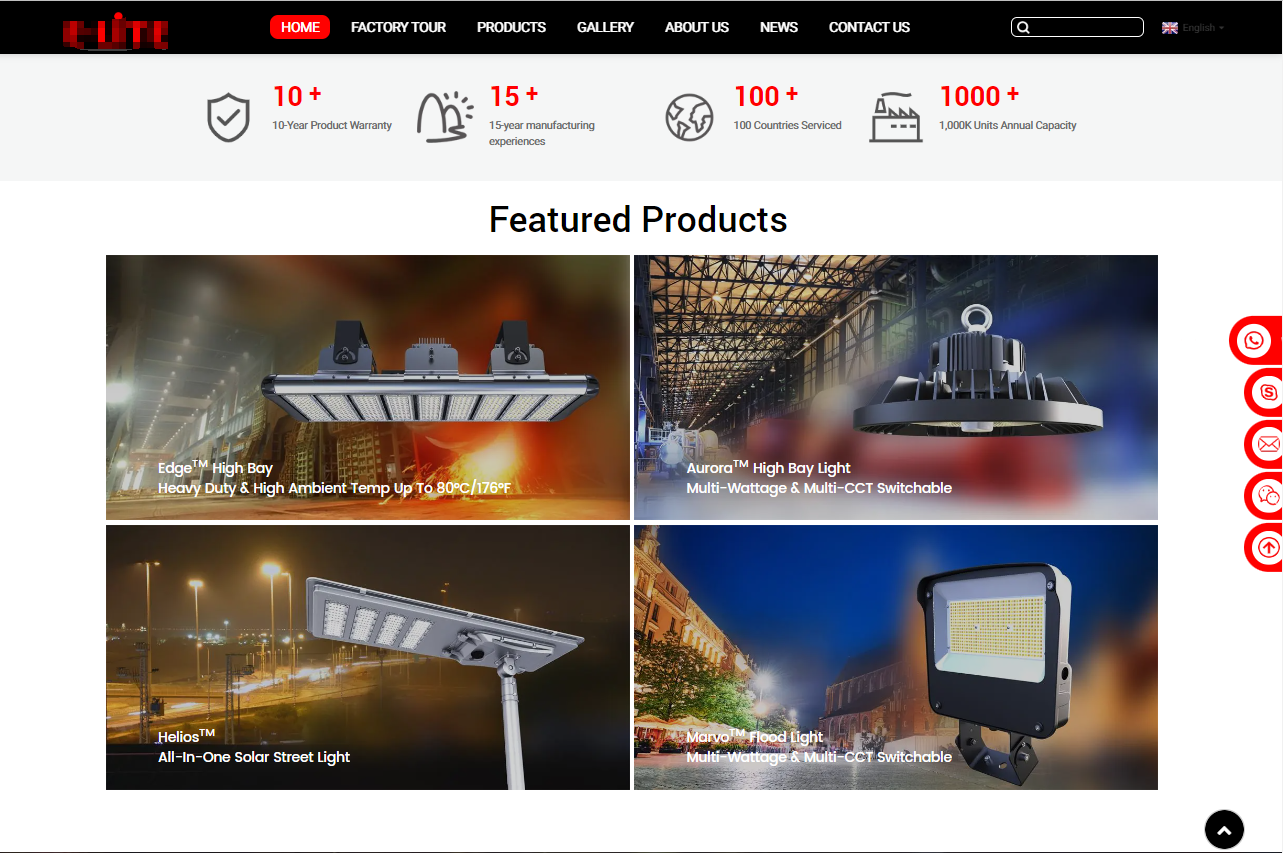The width and height of the screenshot is (1283, 853).
Task: Select the HOME navigation button
Action: click(300, 27)
